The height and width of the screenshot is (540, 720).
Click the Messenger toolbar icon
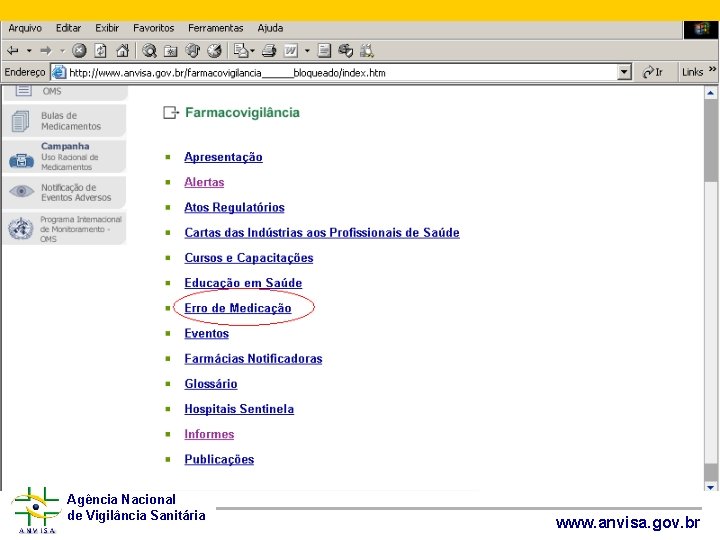coord(345,51)
